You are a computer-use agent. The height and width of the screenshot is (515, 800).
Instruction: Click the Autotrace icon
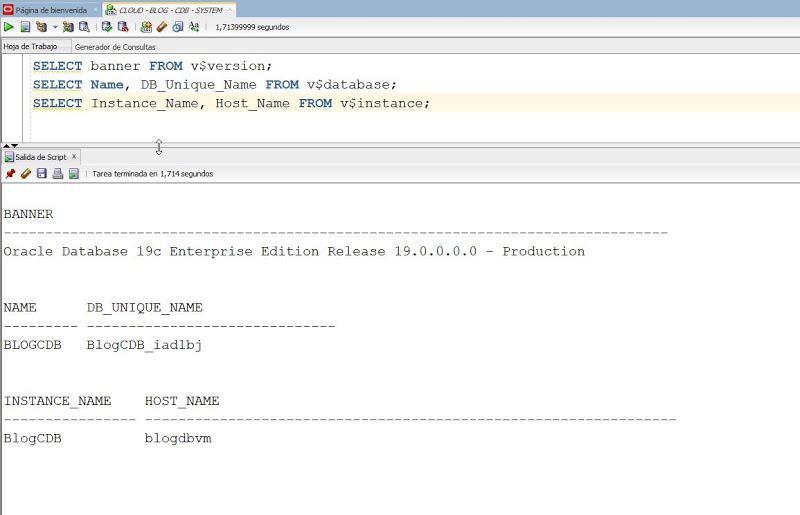68,27
